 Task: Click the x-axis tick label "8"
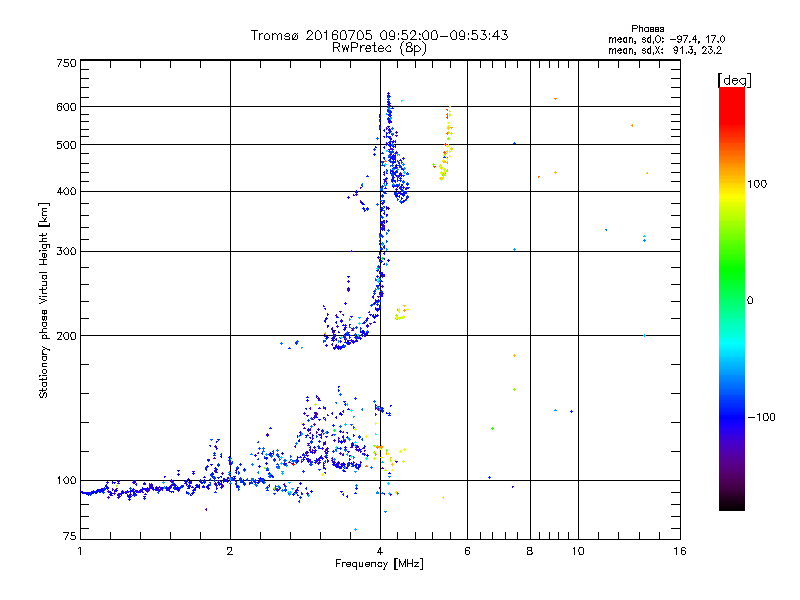coord(530,551)
